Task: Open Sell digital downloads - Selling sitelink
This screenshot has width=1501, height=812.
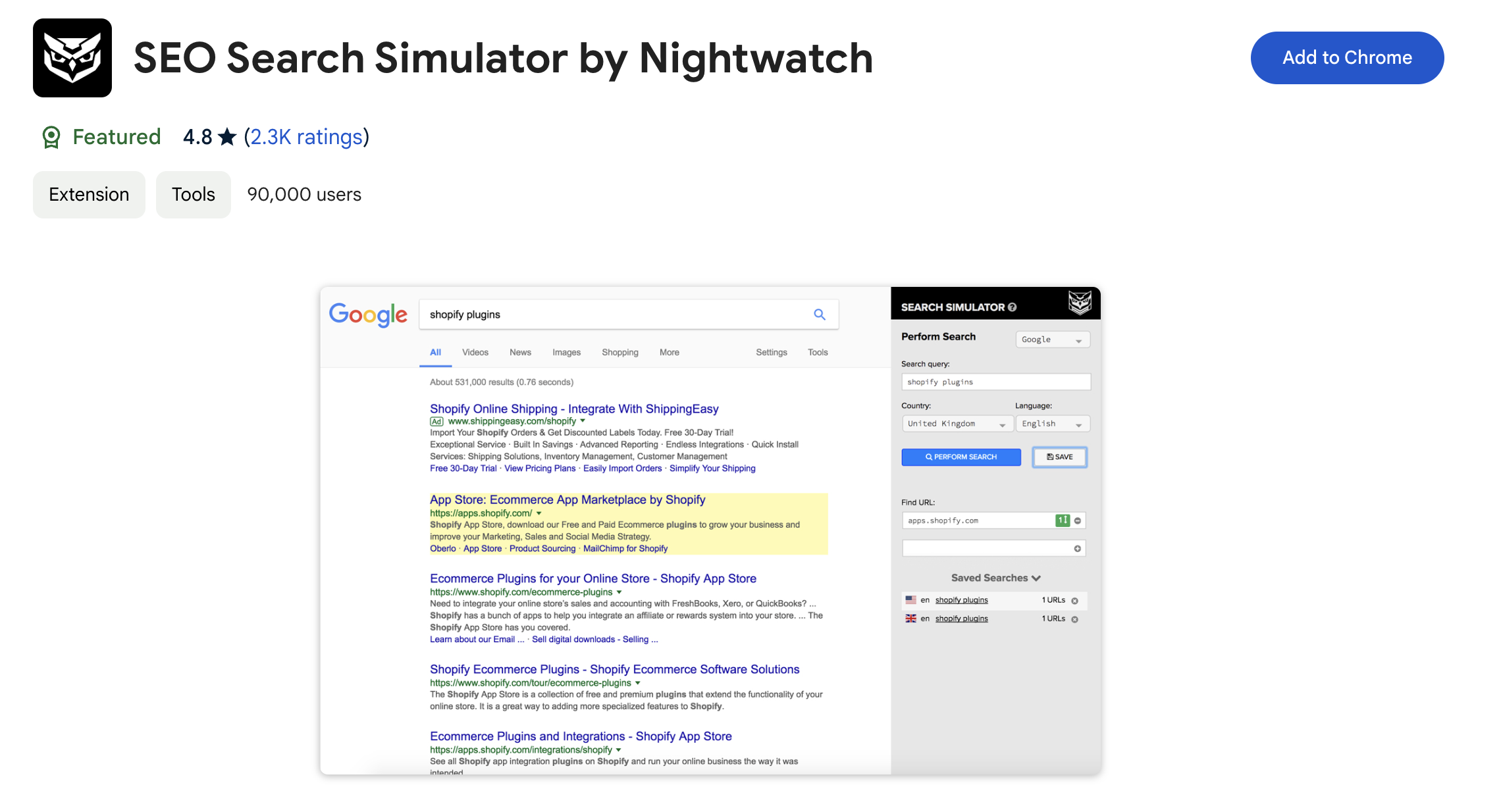Action: pyautogui.click(x=595, y=640)
